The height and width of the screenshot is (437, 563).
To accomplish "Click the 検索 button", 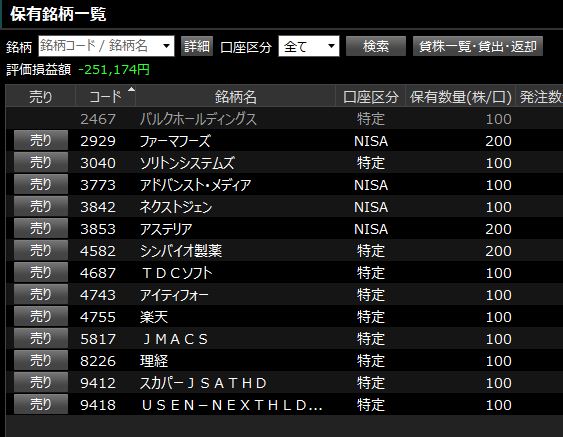I will coord(376,46).
